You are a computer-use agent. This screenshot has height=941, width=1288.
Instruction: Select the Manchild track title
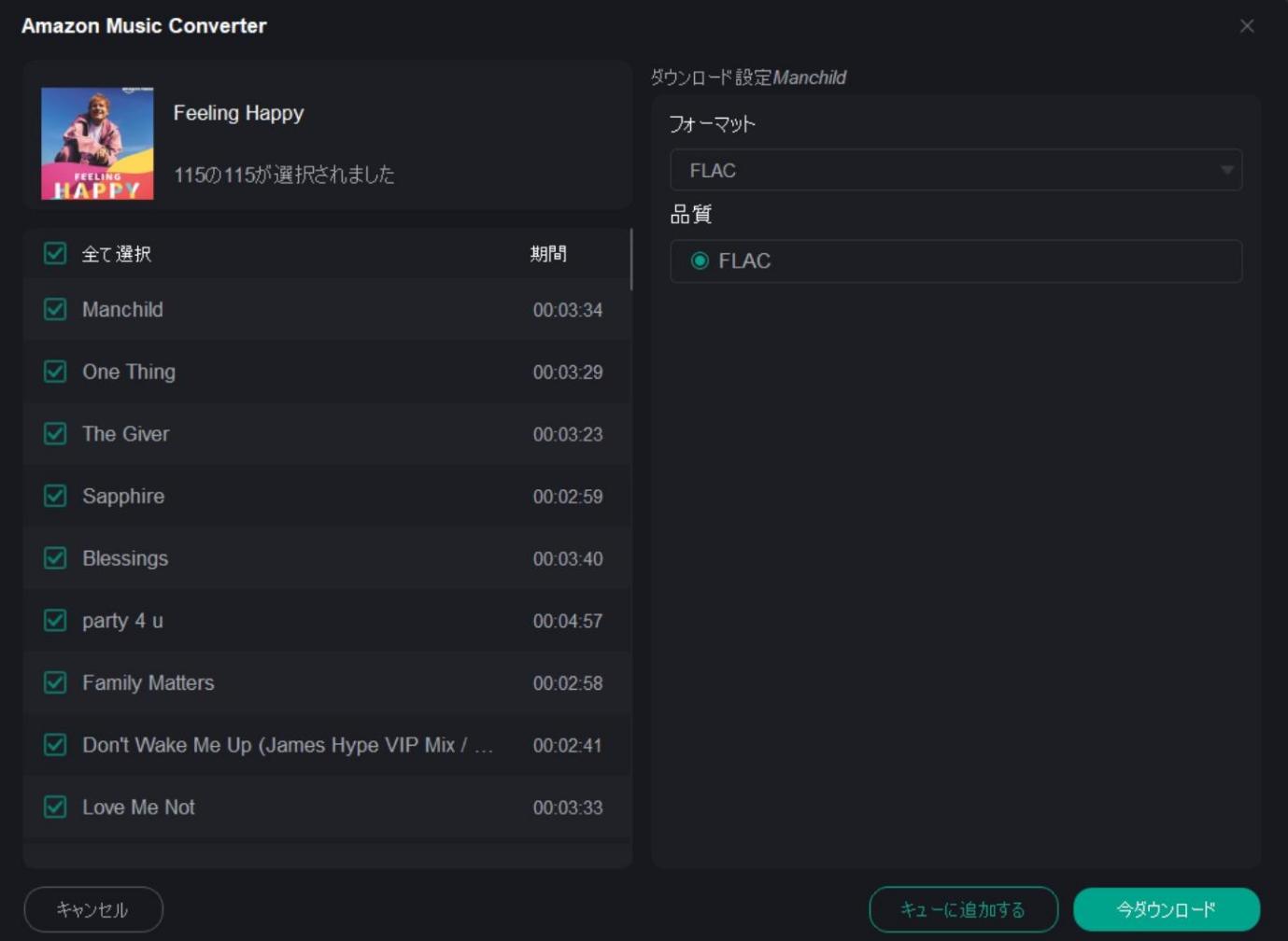click(122, 309)
